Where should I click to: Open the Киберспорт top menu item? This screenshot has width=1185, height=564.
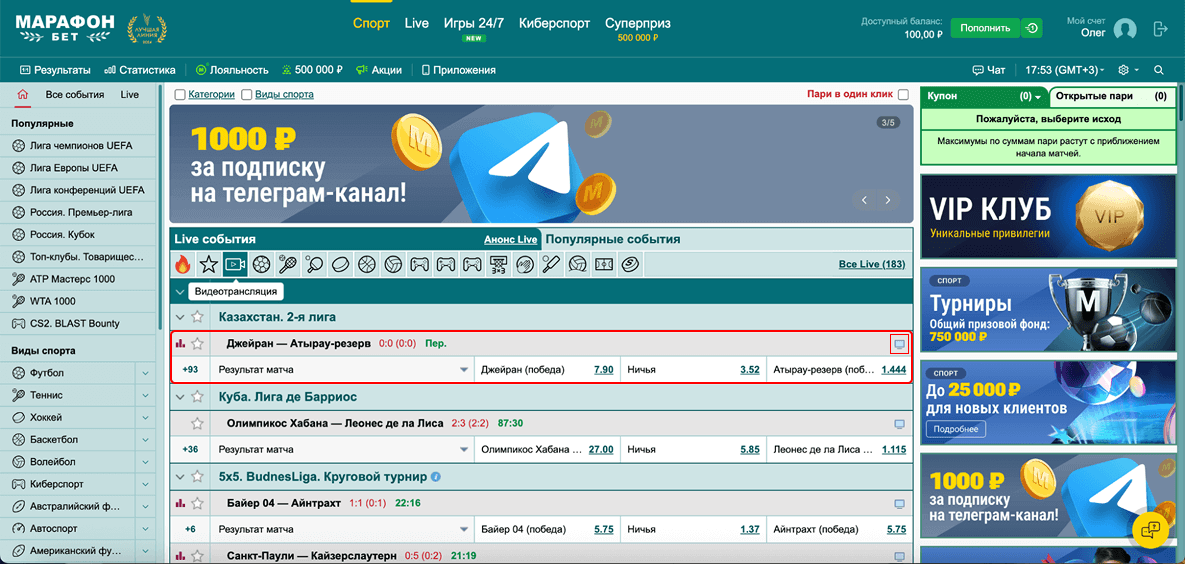554,23
